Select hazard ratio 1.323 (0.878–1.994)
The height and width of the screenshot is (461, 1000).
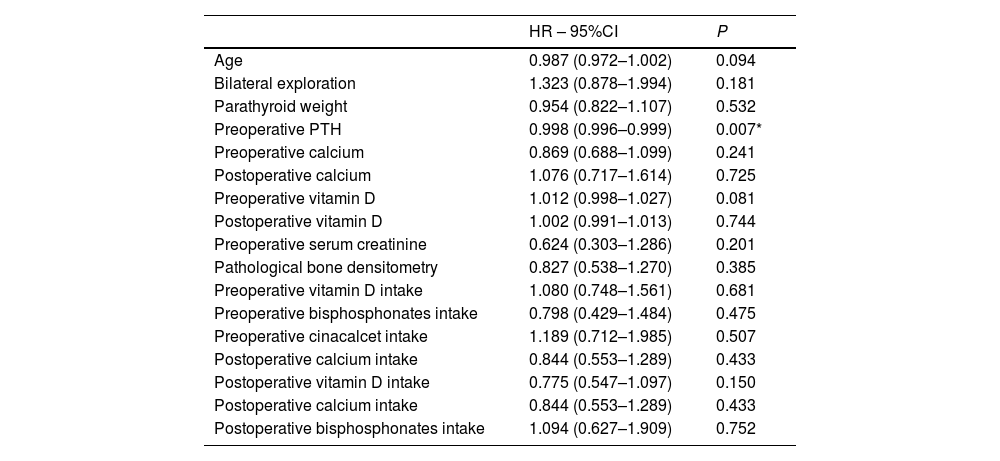click(x=600, y=84)
